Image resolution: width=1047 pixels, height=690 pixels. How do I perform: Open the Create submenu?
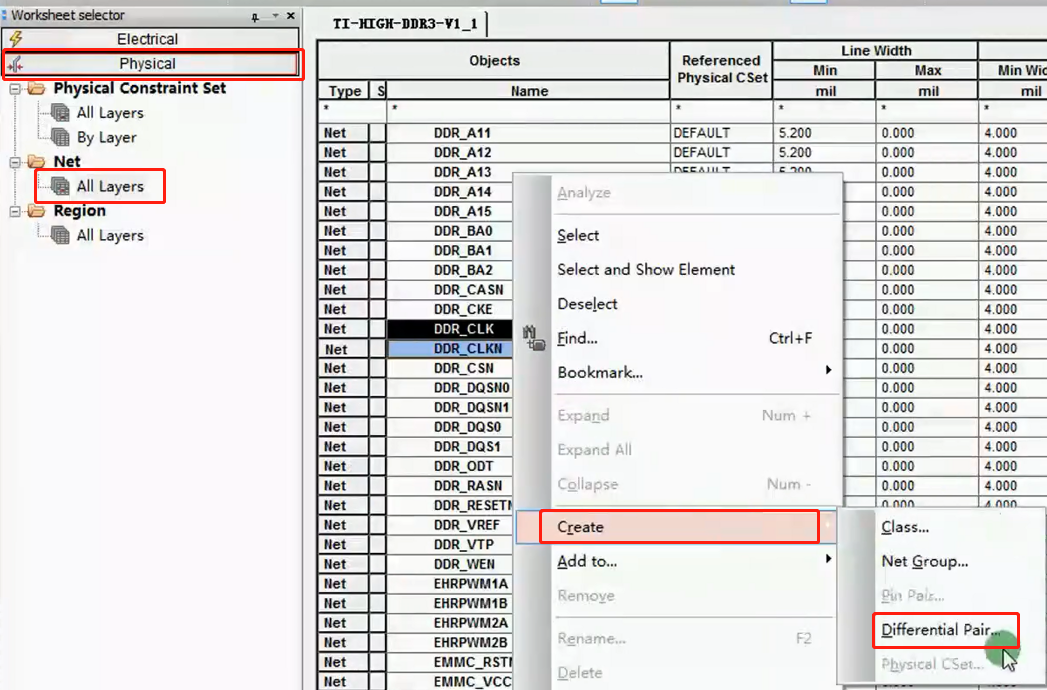click(x=678, y=527)
